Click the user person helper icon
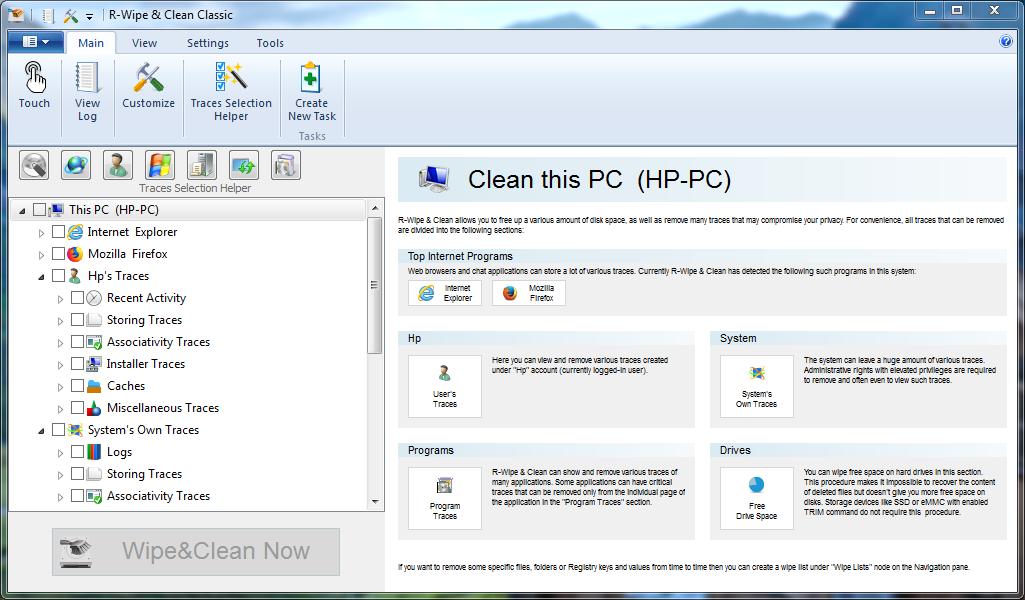This screenshot has width=1025, height=600. (x=118, y=165)
